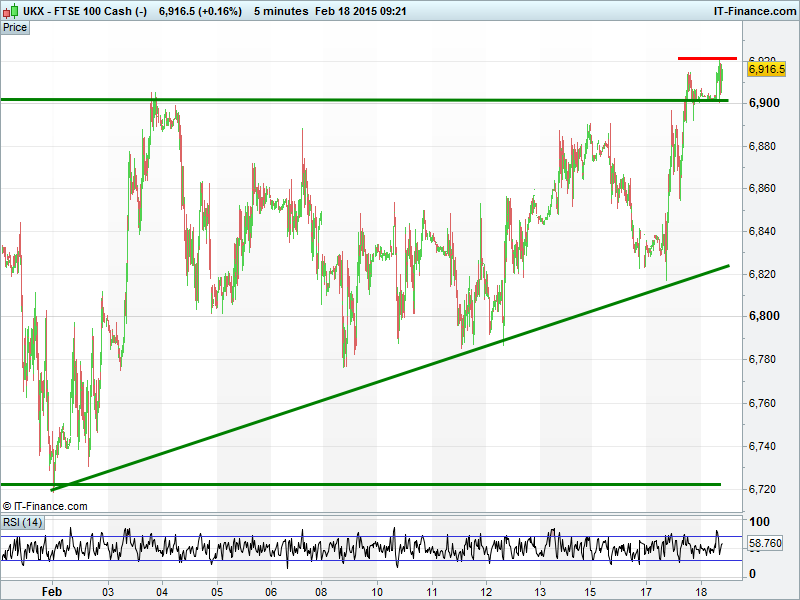Click the 6,840 price axis label

764,232
